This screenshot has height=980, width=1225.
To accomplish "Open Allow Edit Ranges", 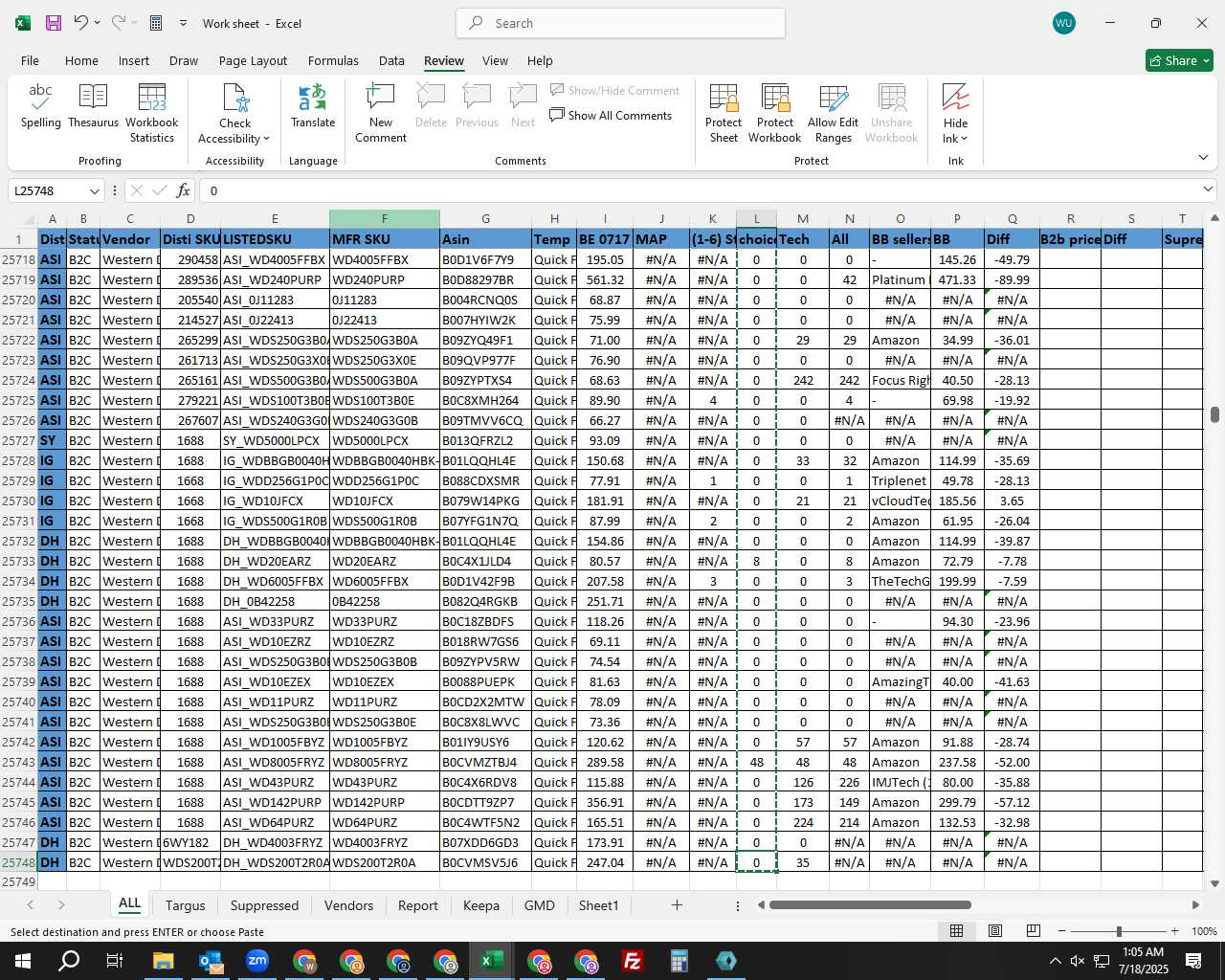I will pyautogui.click(x=833, y=113).
